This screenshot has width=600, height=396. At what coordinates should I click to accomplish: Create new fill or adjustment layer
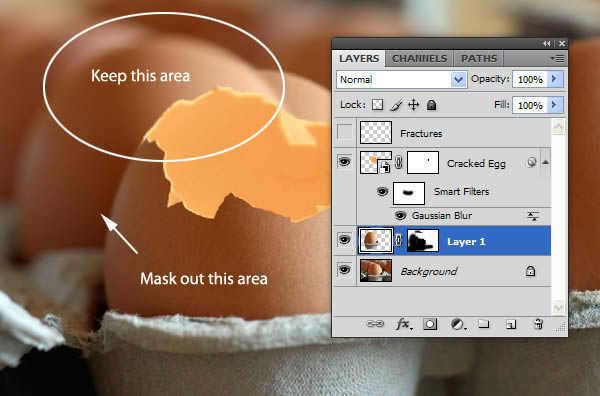point(458,324)
